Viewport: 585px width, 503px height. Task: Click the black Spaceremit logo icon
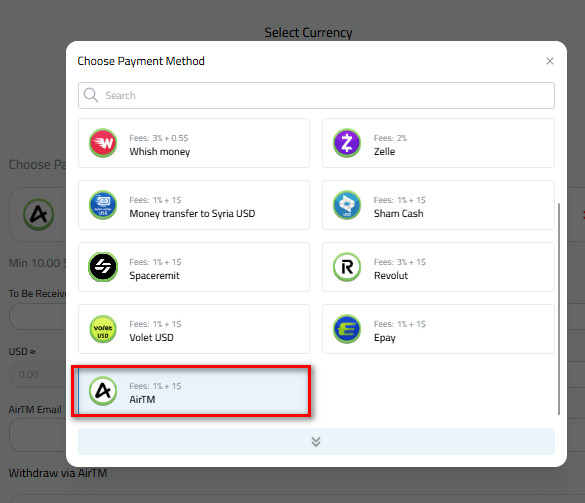103,267
